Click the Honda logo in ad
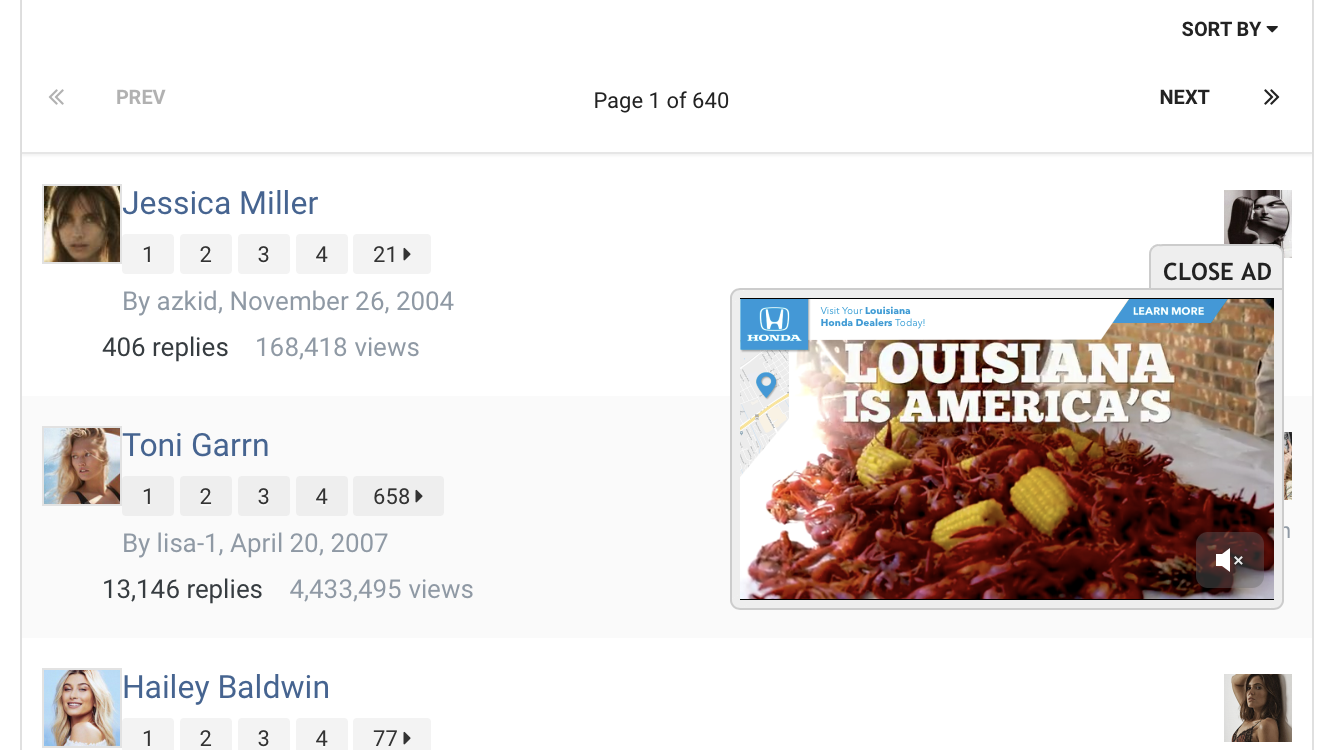Image resolution: width=1334 pixels, height=750 pixels. (x=774, y=324)
